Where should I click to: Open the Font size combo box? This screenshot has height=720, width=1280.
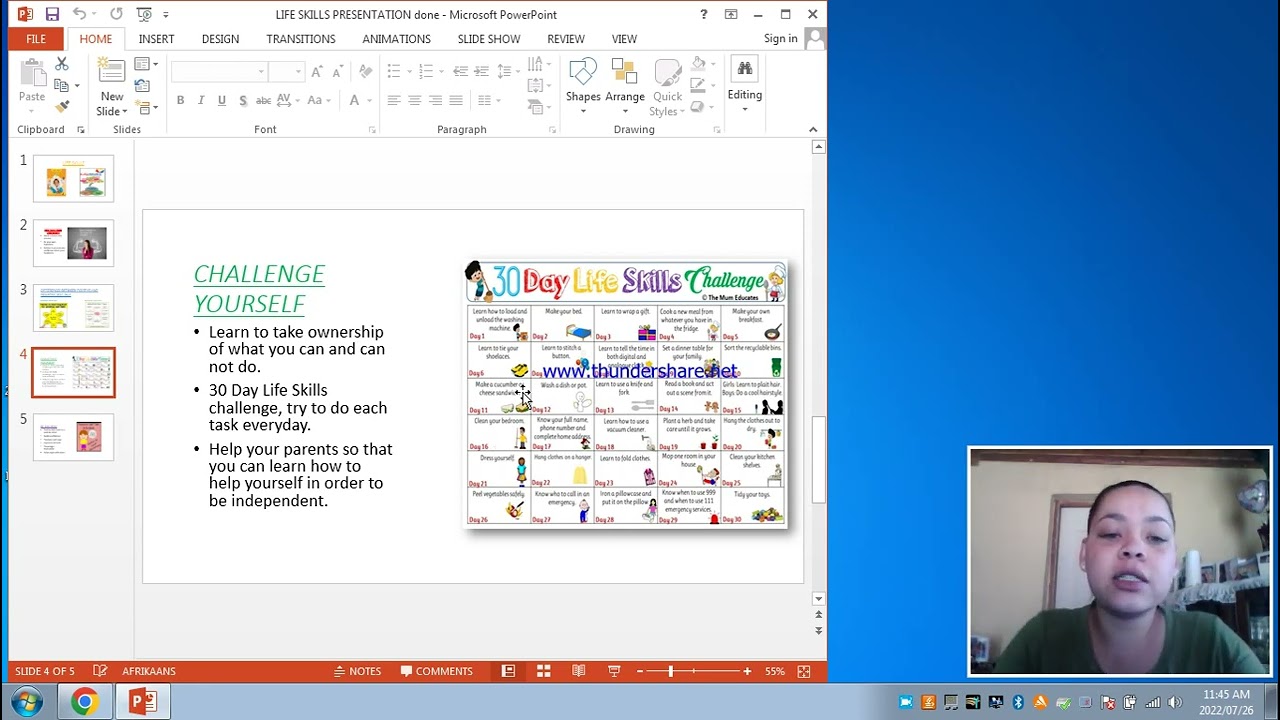286,71
